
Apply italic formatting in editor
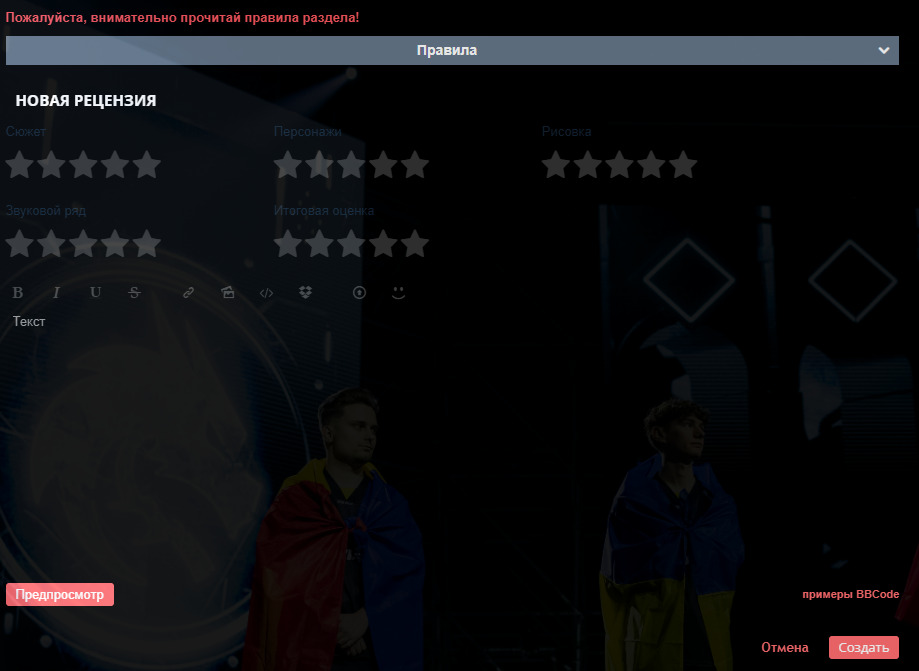56,292
